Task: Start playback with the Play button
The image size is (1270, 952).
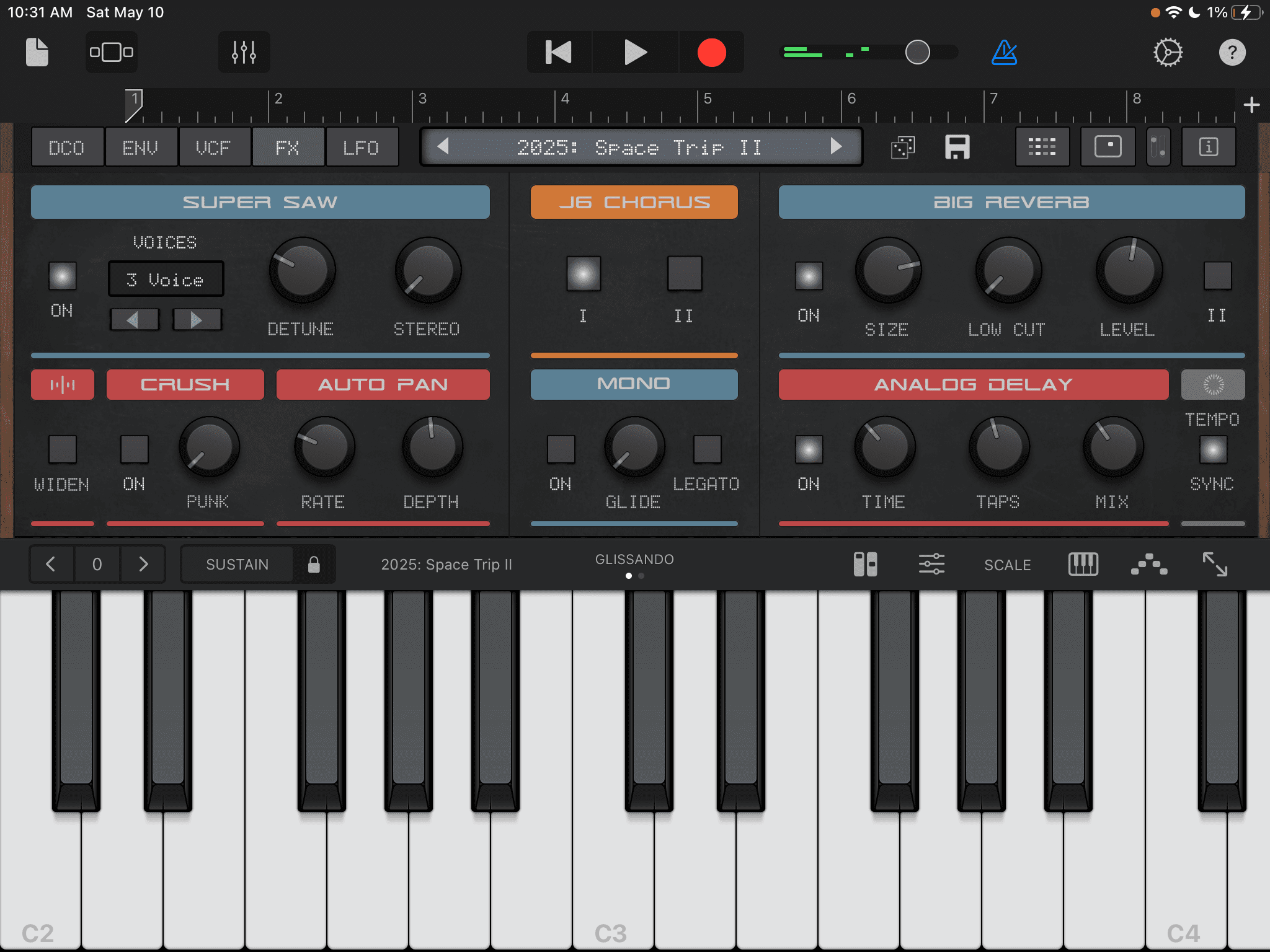Action: [635, 52]
